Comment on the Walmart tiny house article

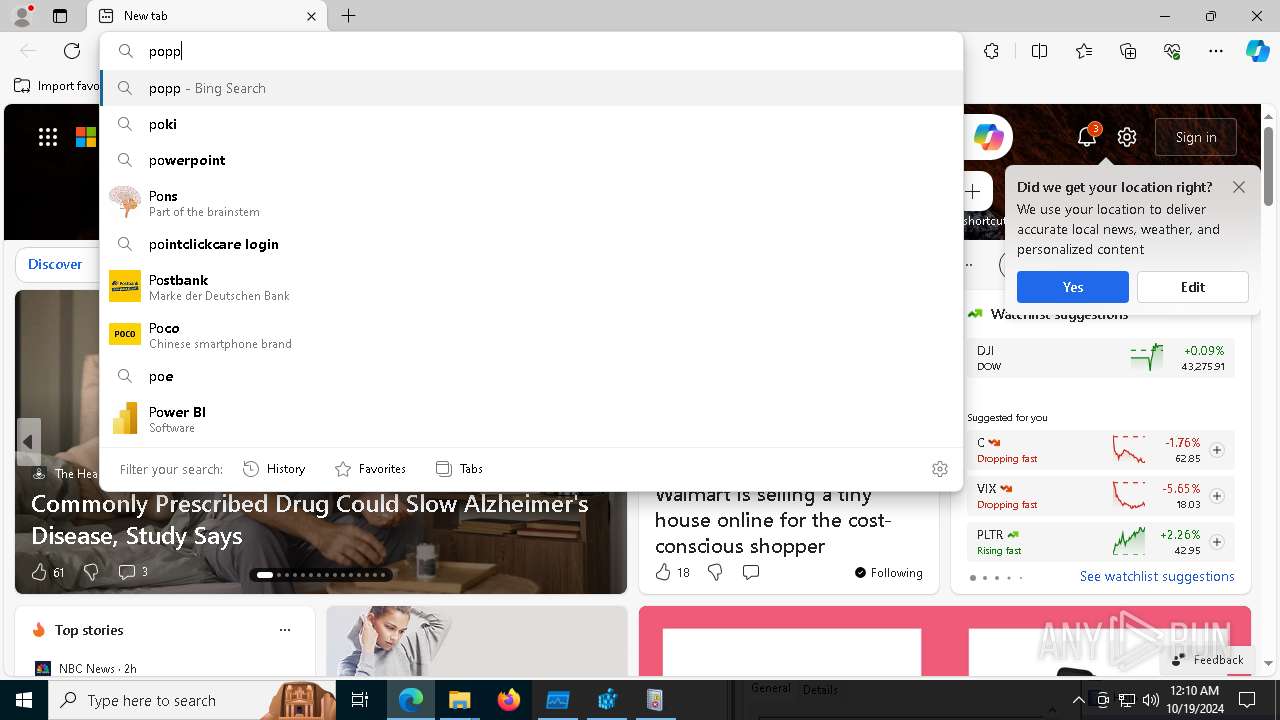pos(751,572)
